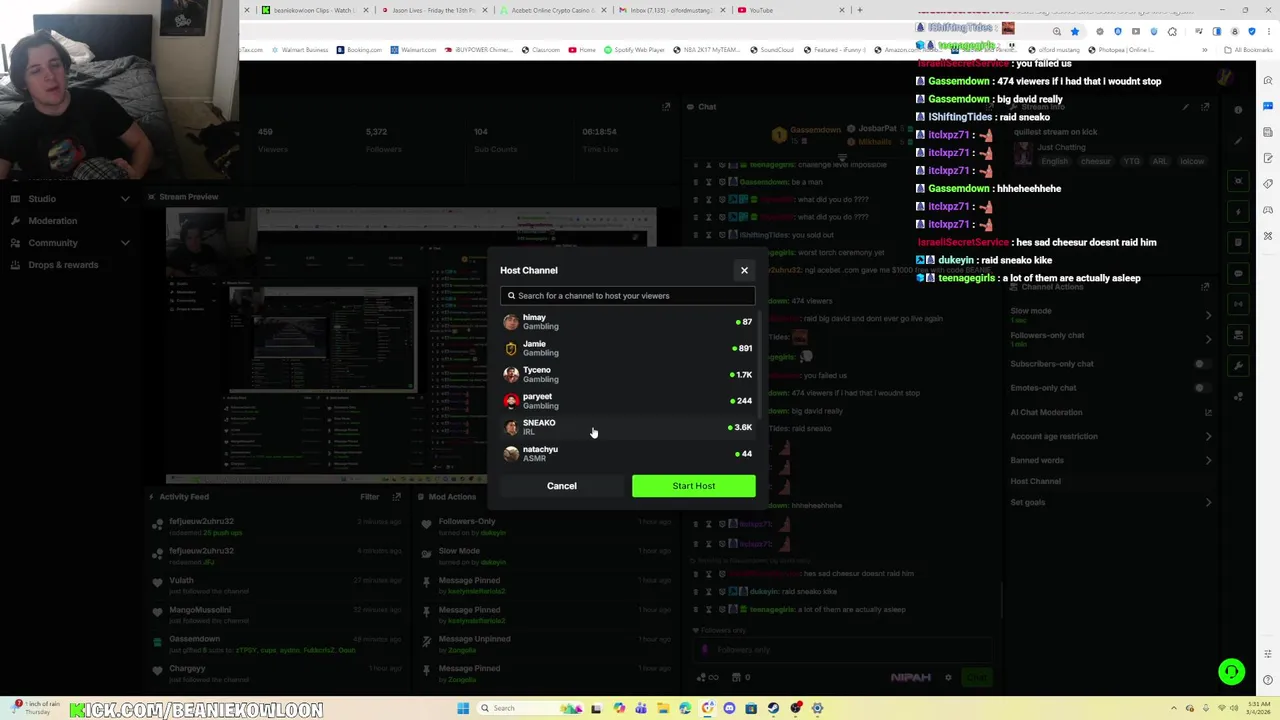Click the host list scrollbar

762,365
